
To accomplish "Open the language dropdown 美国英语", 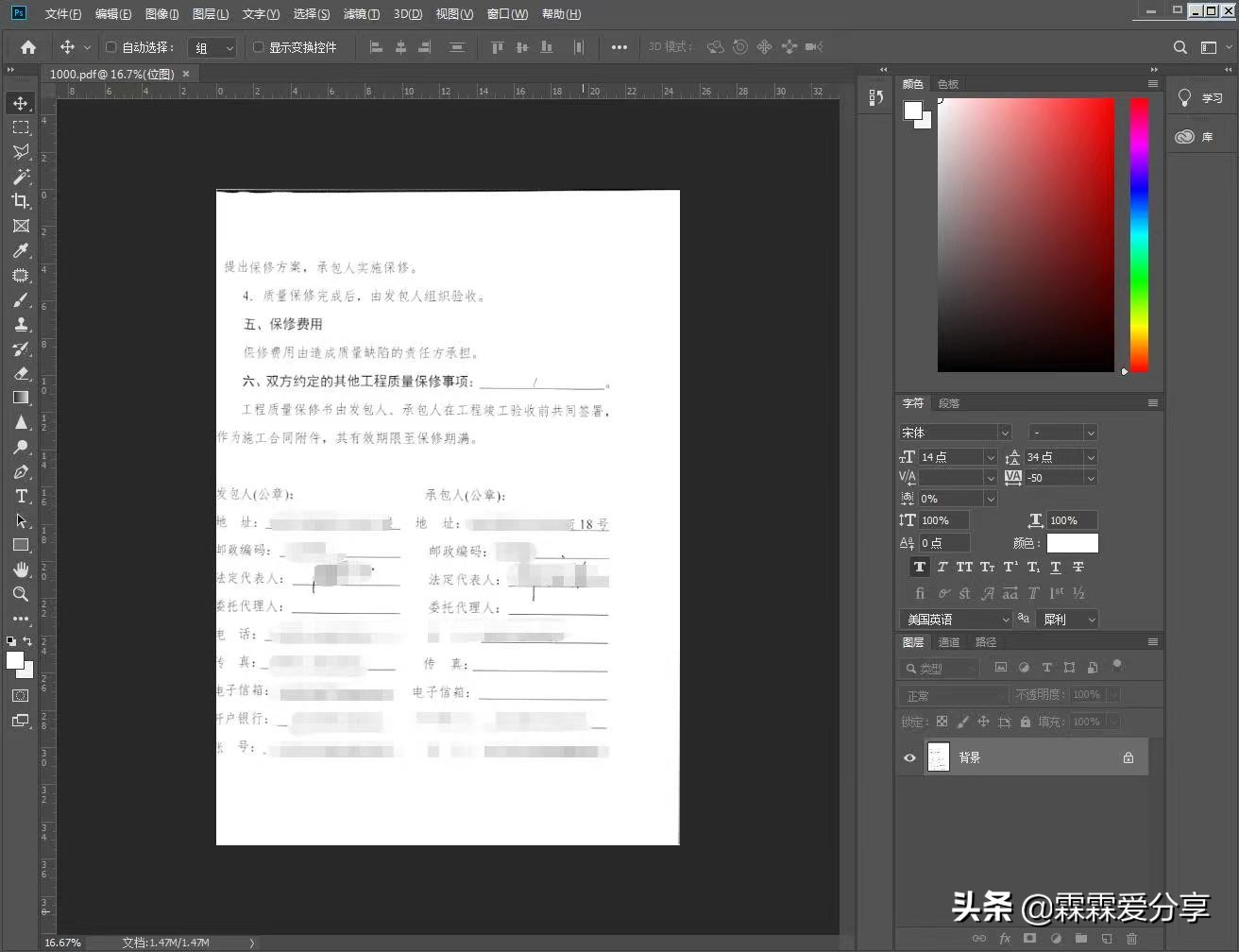I will coord(955,620).
